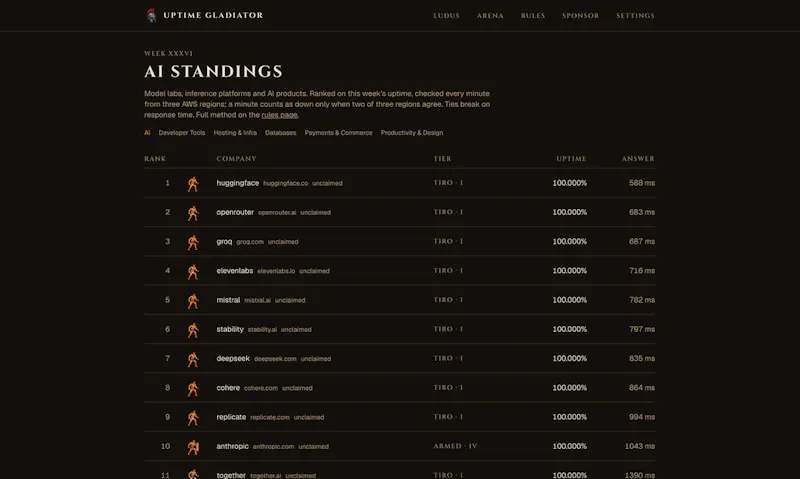Click the 683 ms answer time
This screenshot has height=479, width=800.
click(642, 212)
